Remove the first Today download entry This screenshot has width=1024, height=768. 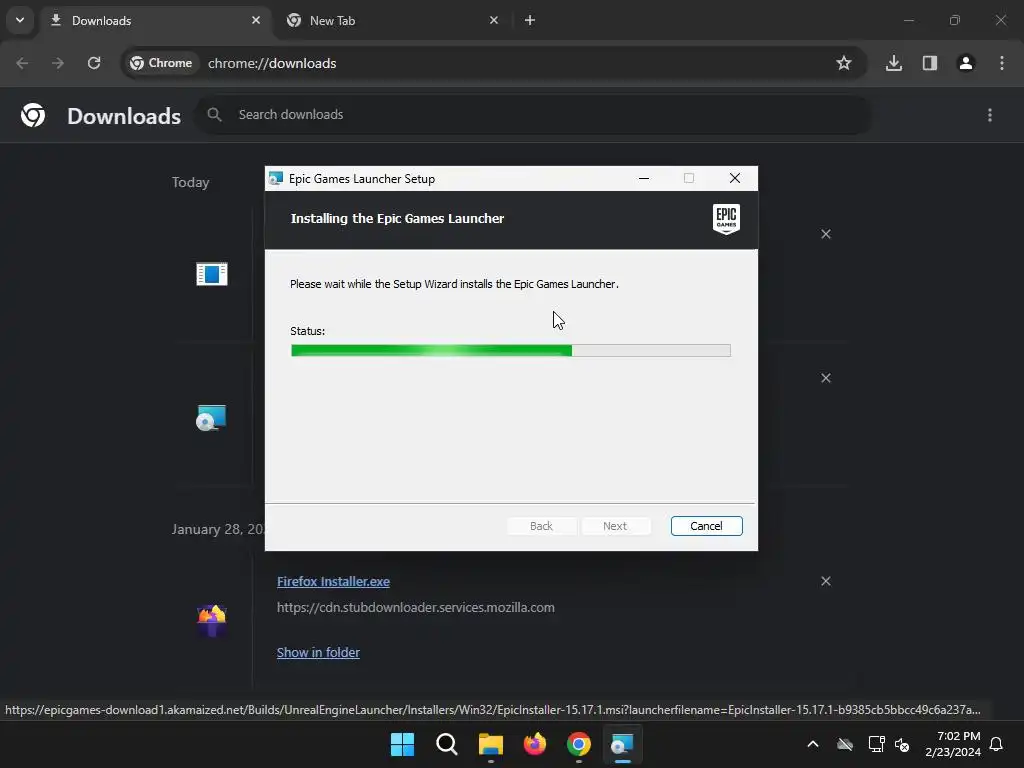click(x=825, y=234)
